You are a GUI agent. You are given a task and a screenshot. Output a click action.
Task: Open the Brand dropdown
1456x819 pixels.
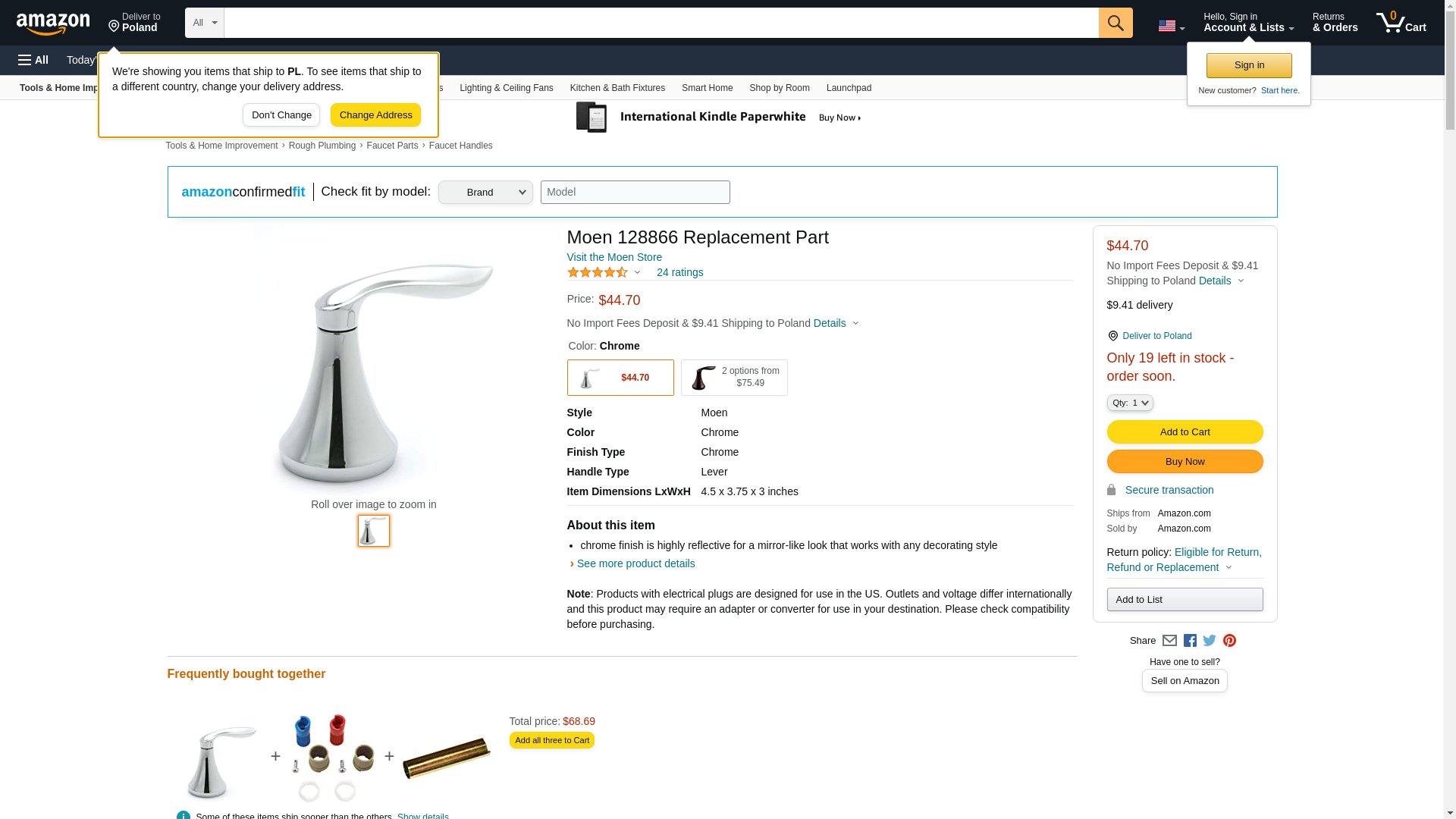[485, 193]
